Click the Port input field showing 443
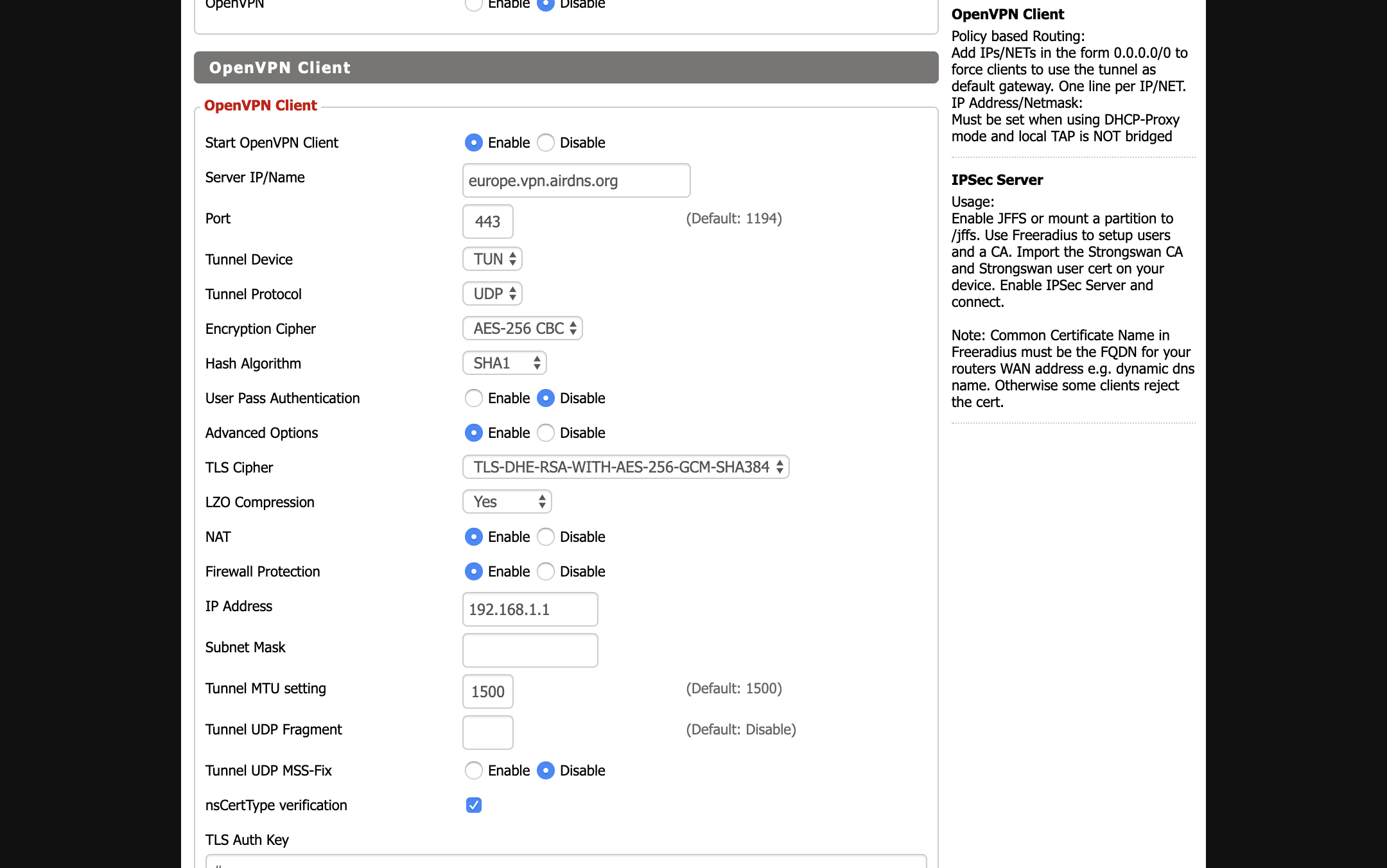Image resolution: width=1387 pixels, height=868 pixels. click(487, 221)
